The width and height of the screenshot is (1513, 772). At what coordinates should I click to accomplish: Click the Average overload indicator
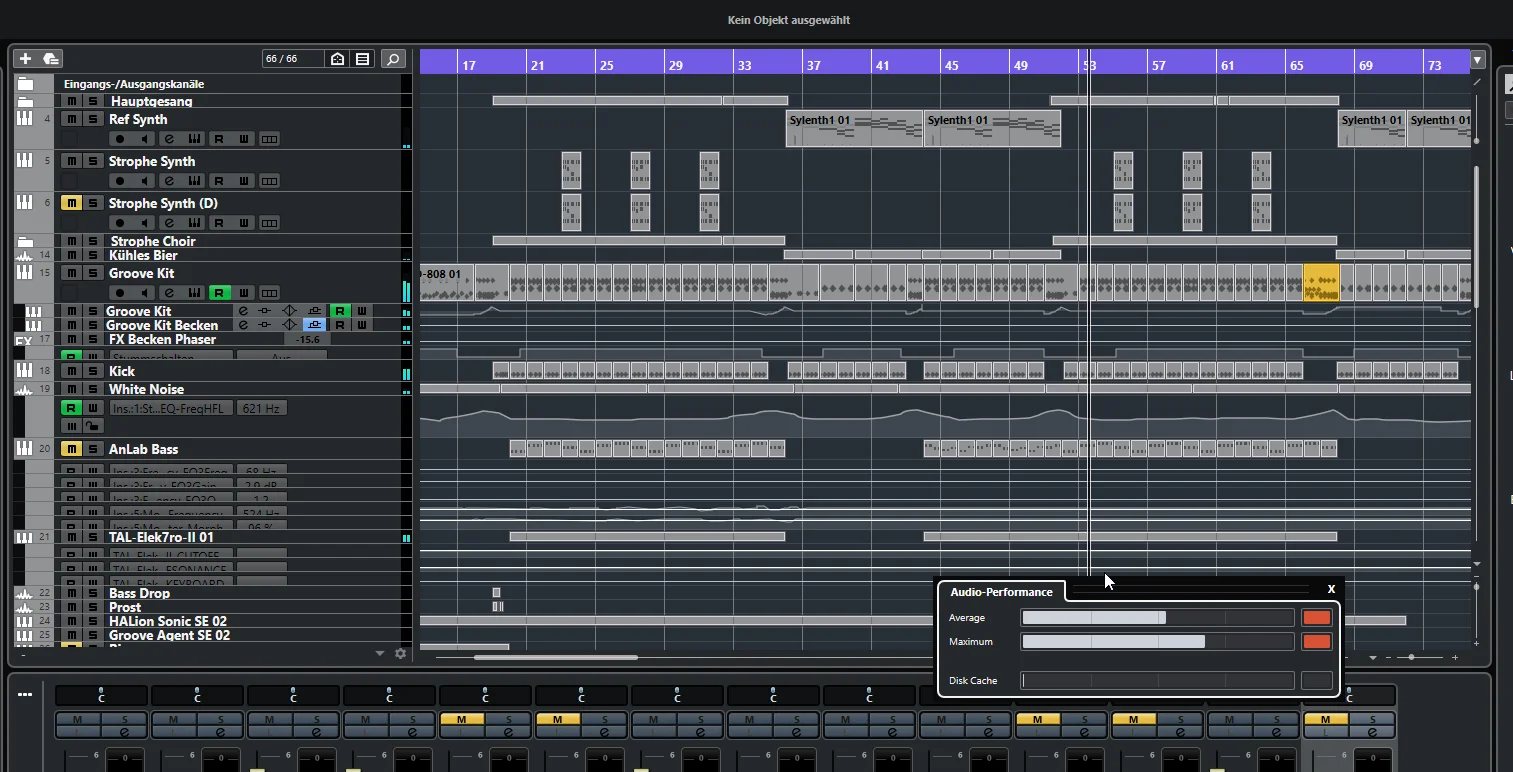coord(1317,618)
